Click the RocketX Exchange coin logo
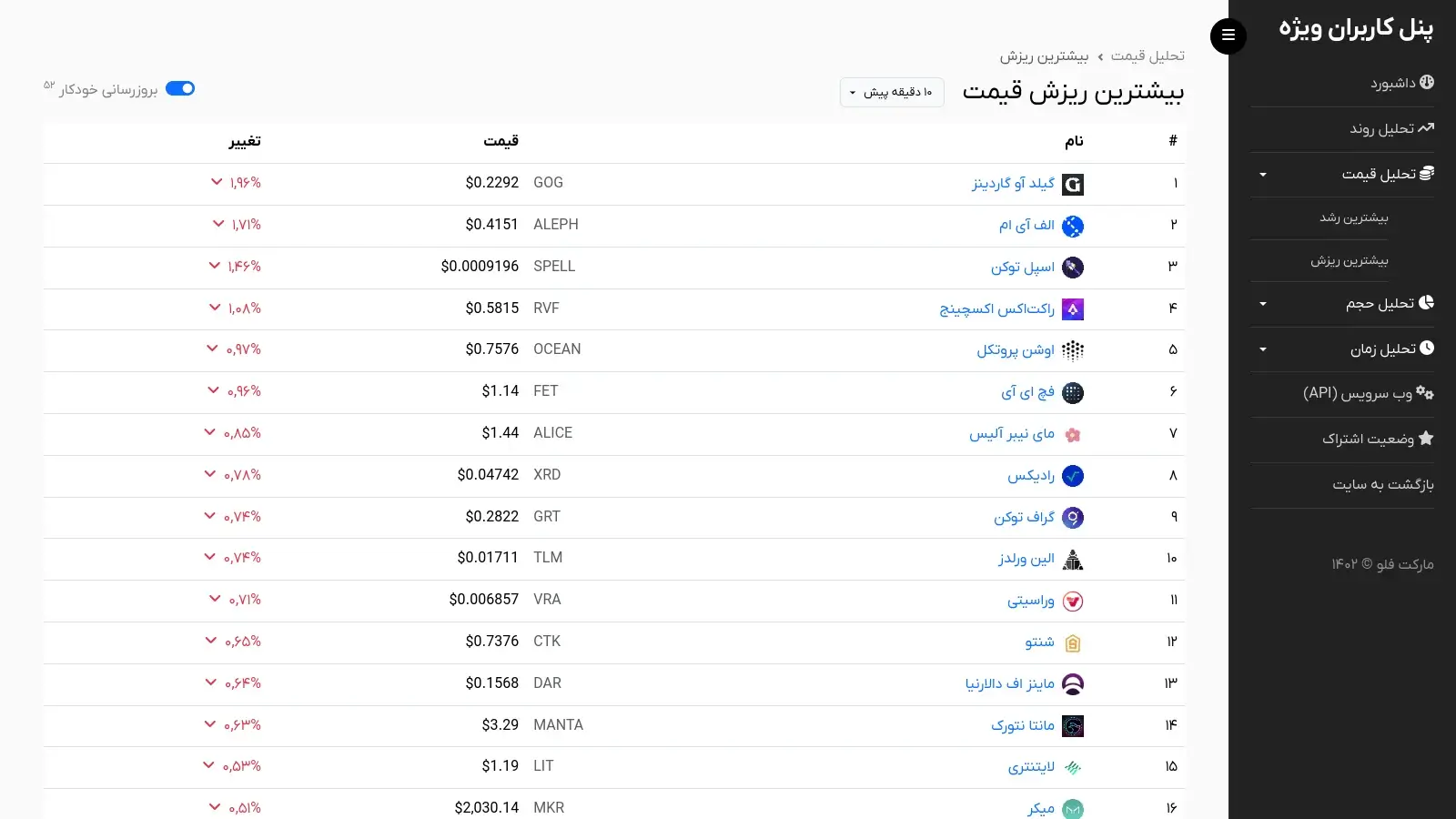The height and width of the screenshot is (819, 1456). coord(1073,309)
